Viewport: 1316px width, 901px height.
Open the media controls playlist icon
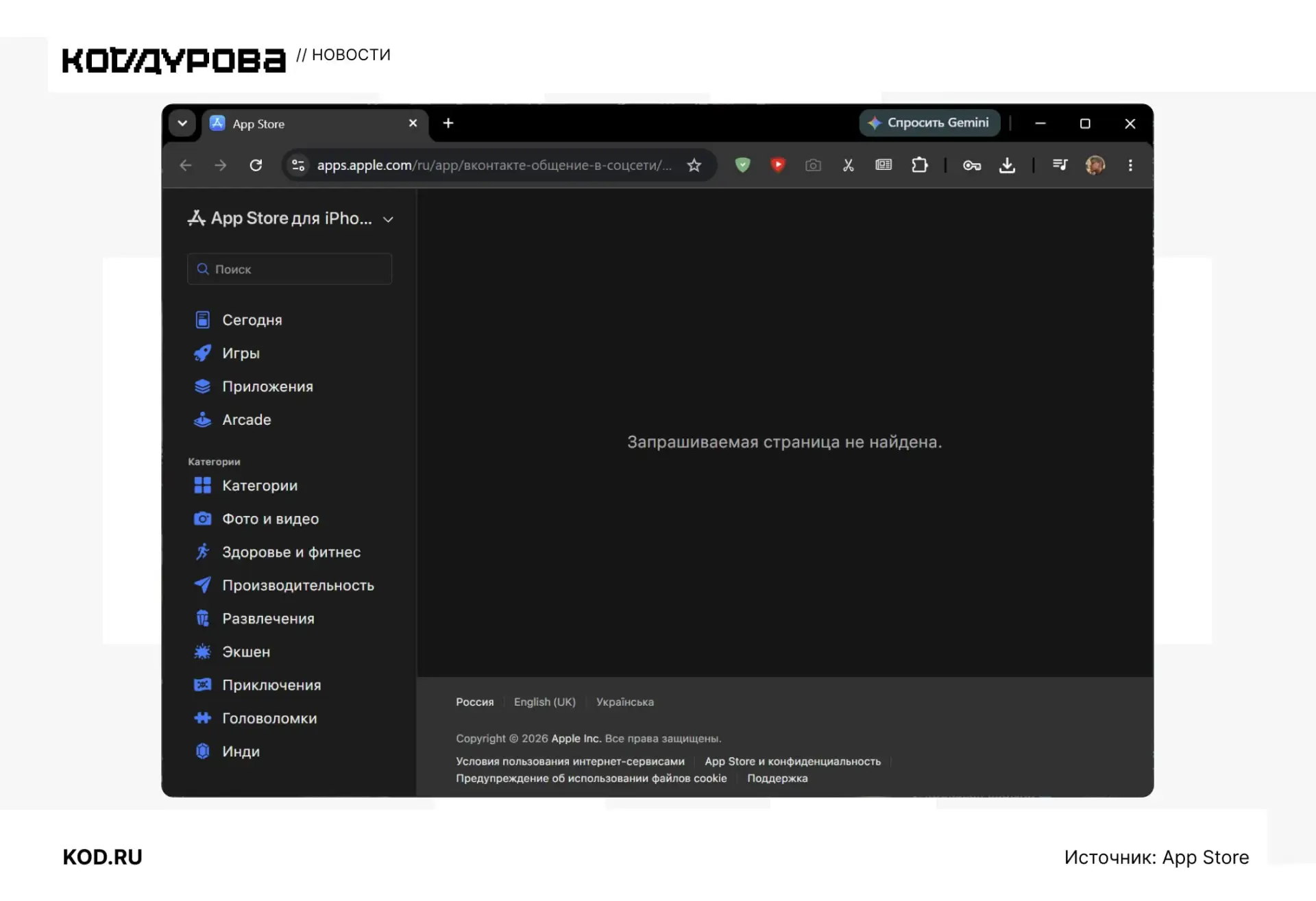[1060, 165]
